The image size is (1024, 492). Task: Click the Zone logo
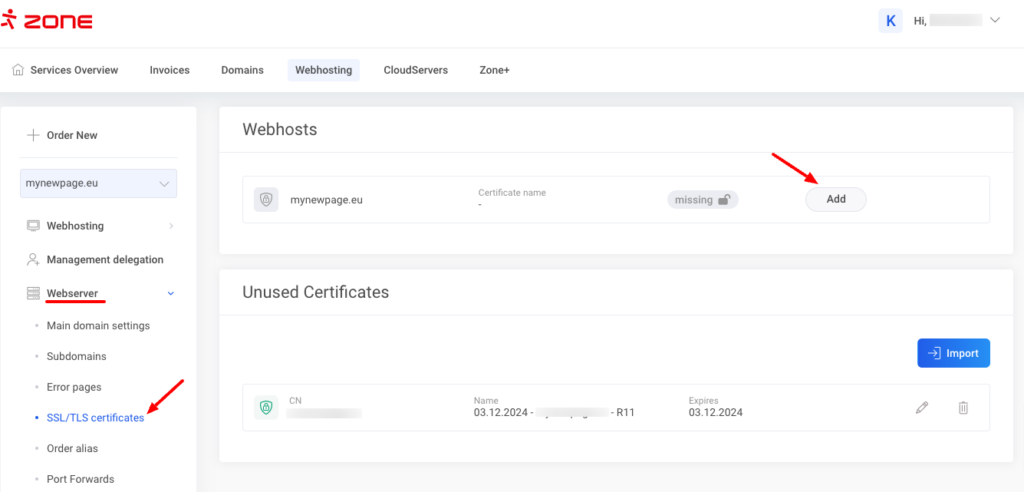(48, 19)
